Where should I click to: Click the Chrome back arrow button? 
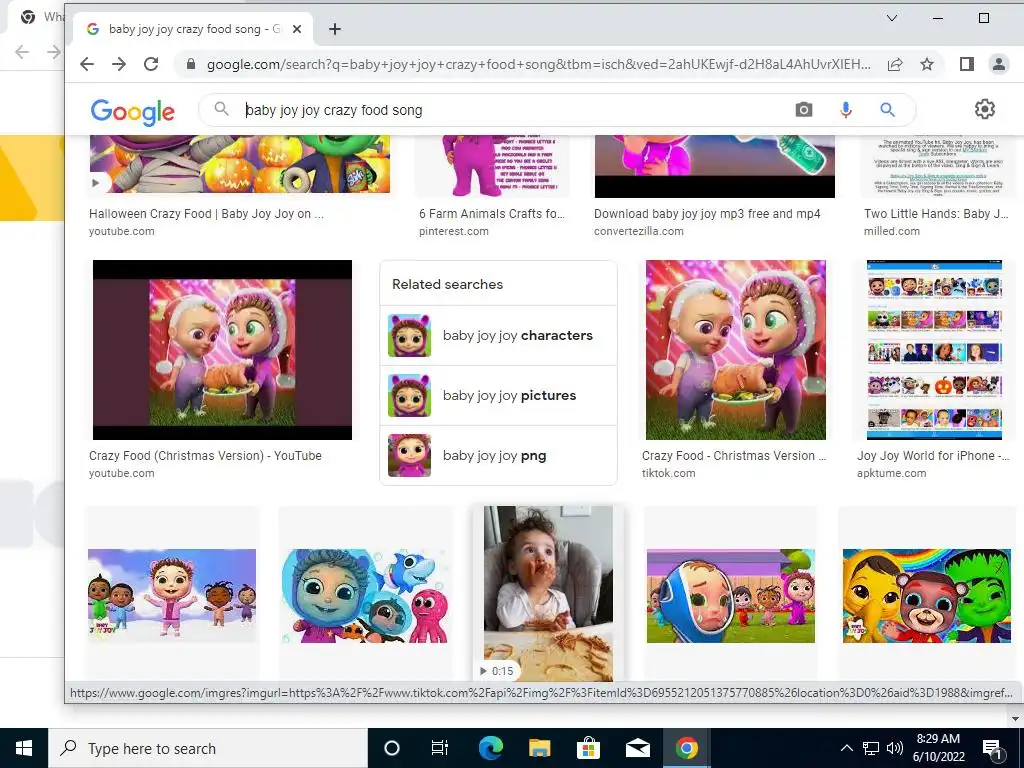pos(87,64)
